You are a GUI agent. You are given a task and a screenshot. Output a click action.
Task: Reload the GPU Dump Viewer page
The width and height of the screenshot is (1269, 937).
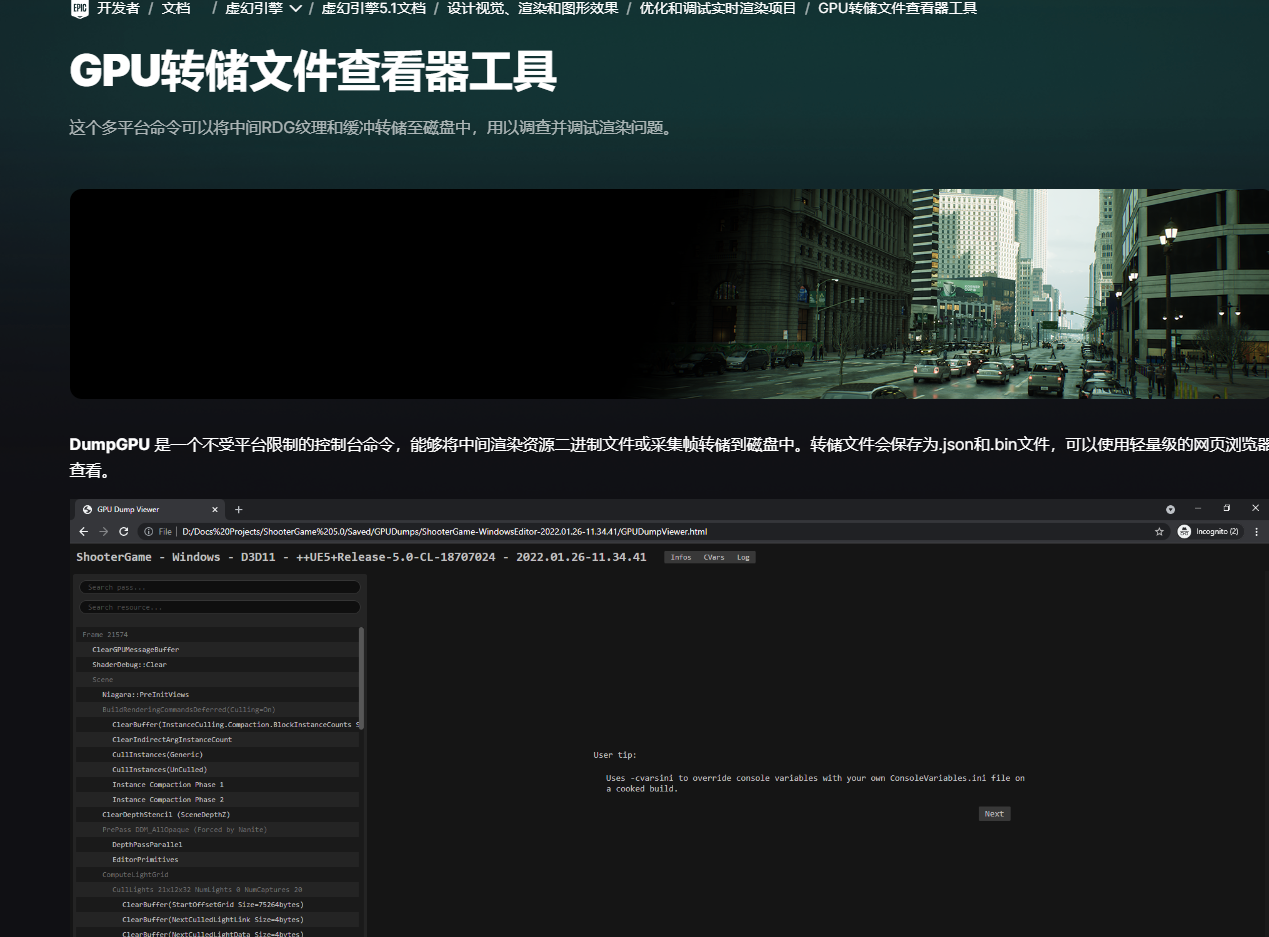point(124,531)
